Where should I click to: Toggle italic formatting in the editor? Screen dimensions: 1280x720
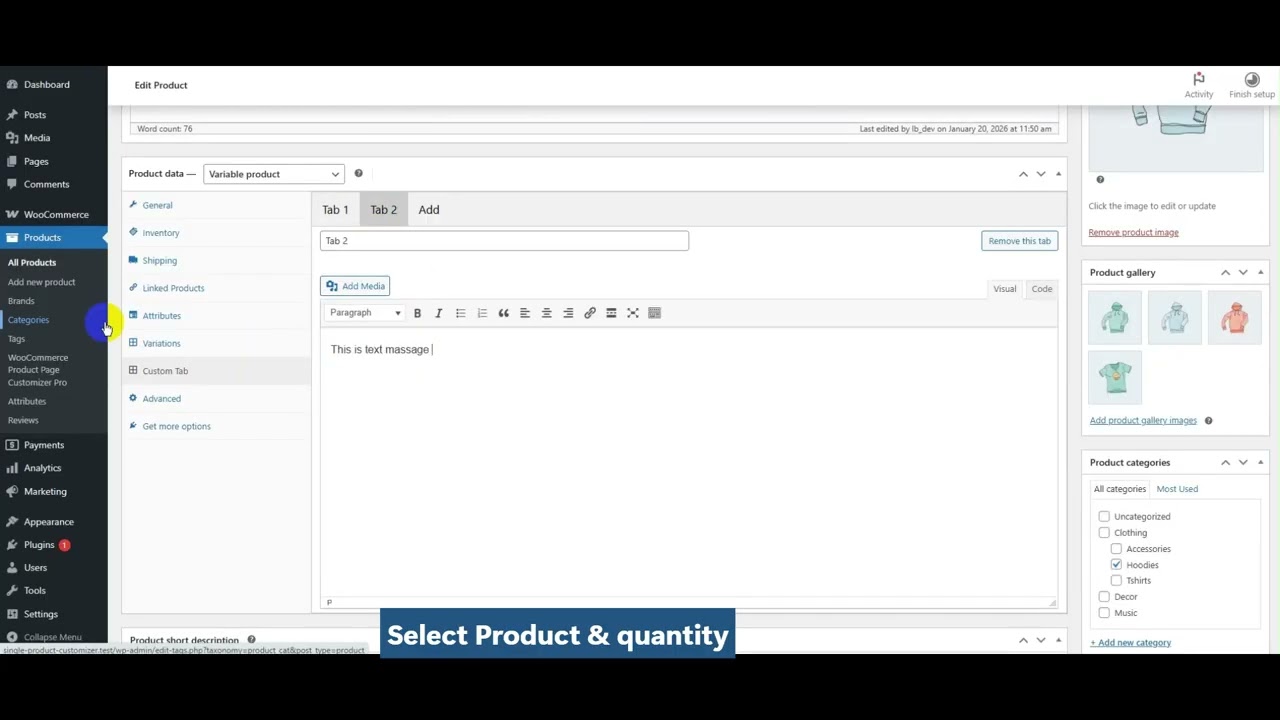(x=438, y=313)
